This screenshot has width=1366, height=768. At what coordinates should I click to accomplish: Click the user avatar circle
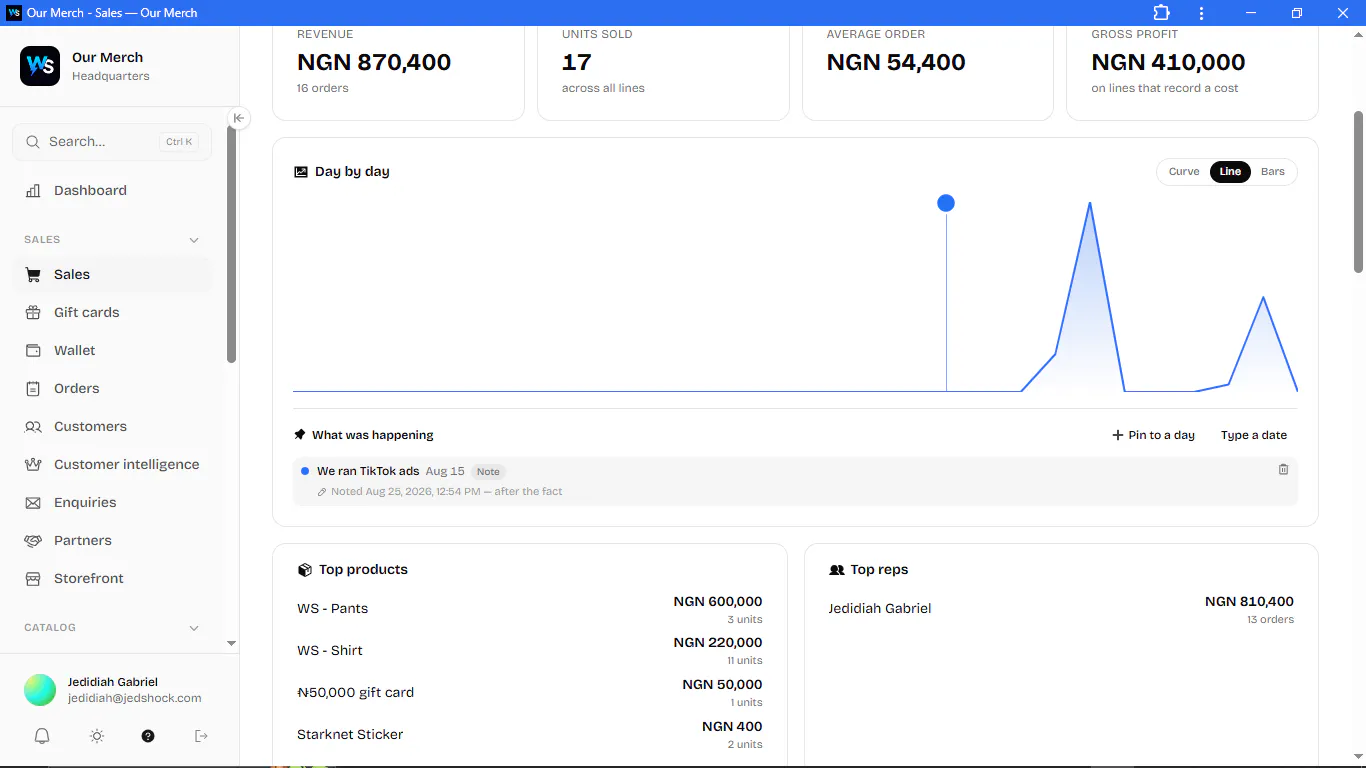(40, 690)
